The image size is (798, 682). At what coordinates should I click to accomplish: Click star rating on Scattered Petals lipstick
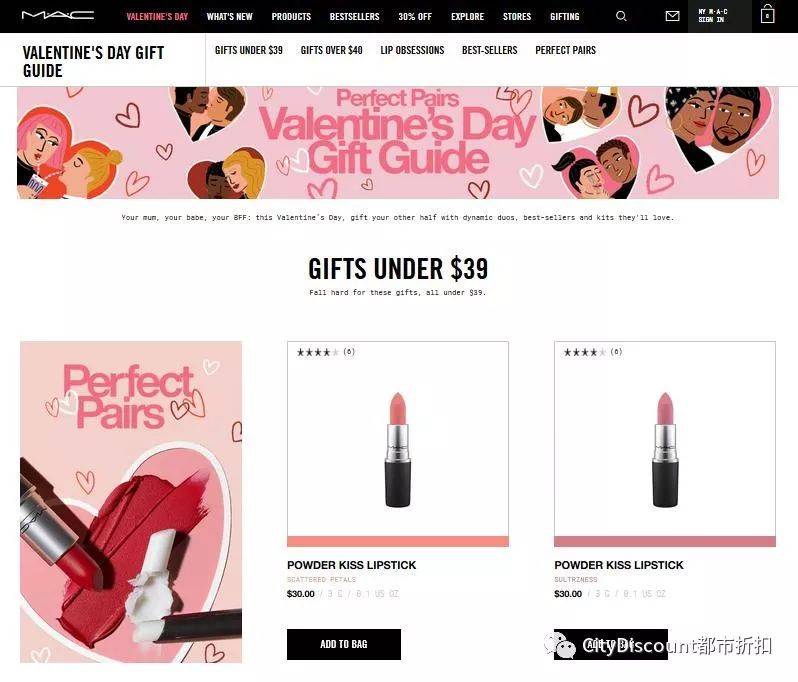[x=317, y=352]
